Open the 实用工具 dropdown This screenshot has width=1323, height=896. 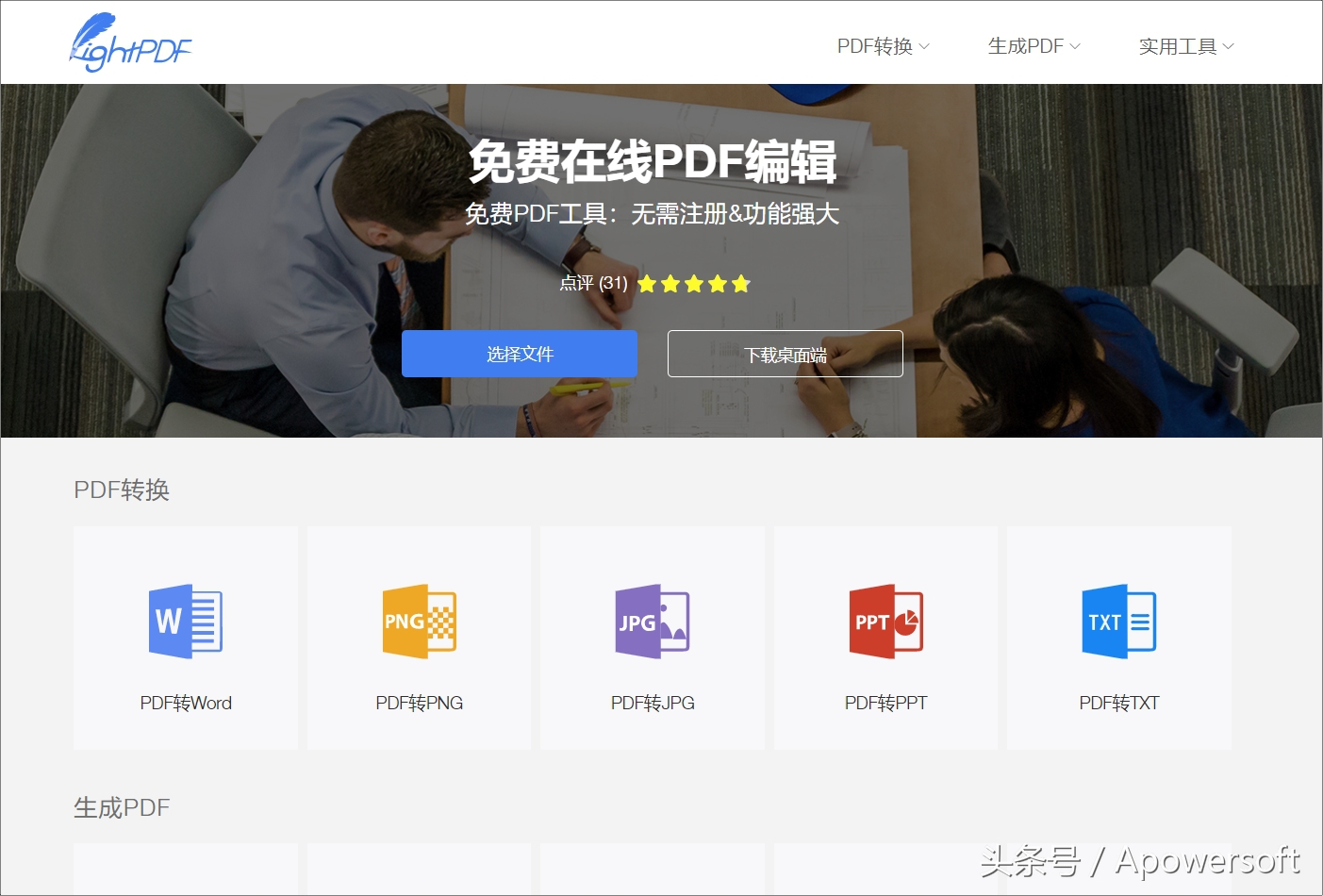pyautogui.click(x=1184, y=45)
